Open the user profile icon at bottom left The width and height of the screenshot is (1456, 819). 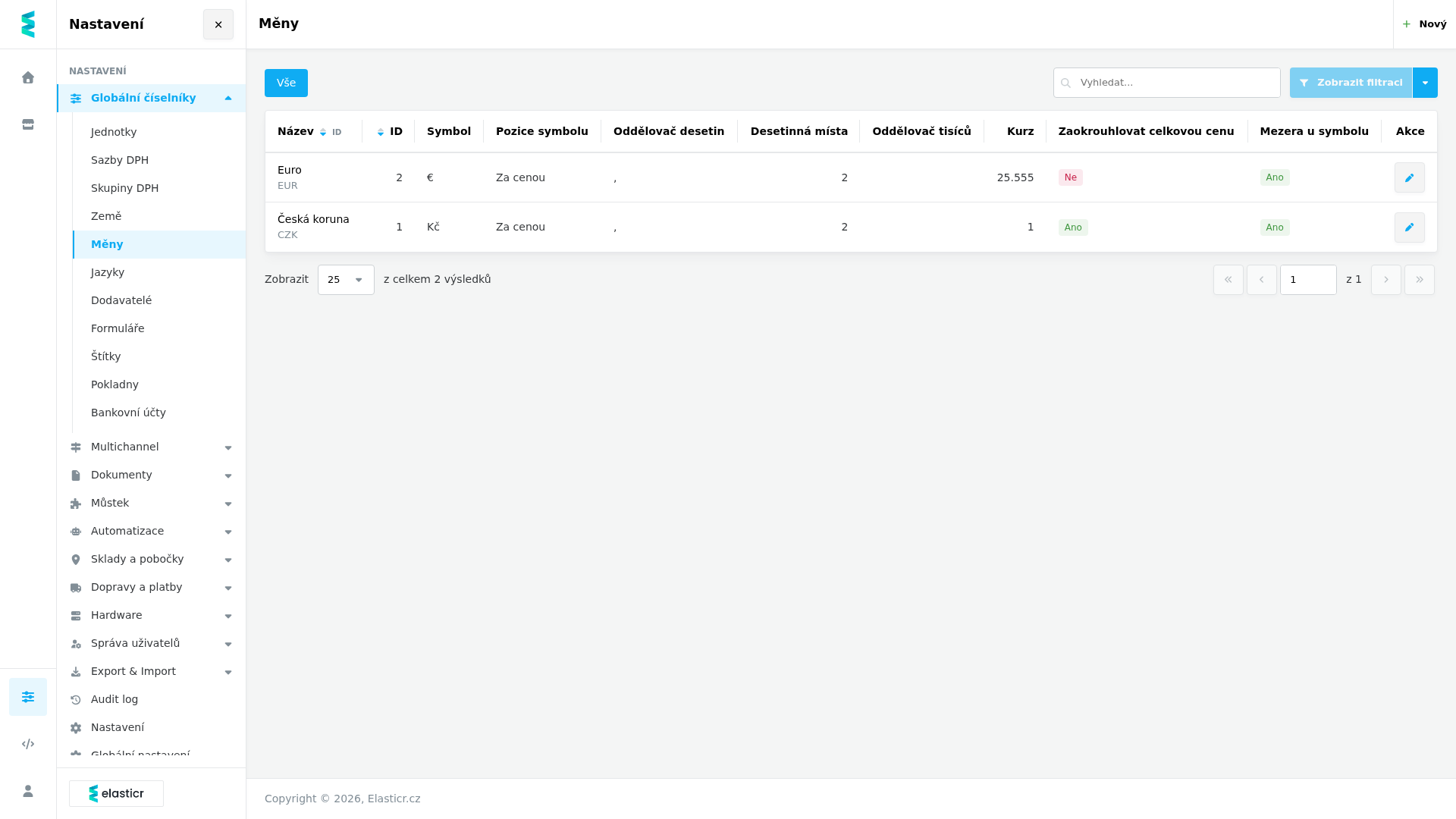pyautogui.click(x=28, y=791)
